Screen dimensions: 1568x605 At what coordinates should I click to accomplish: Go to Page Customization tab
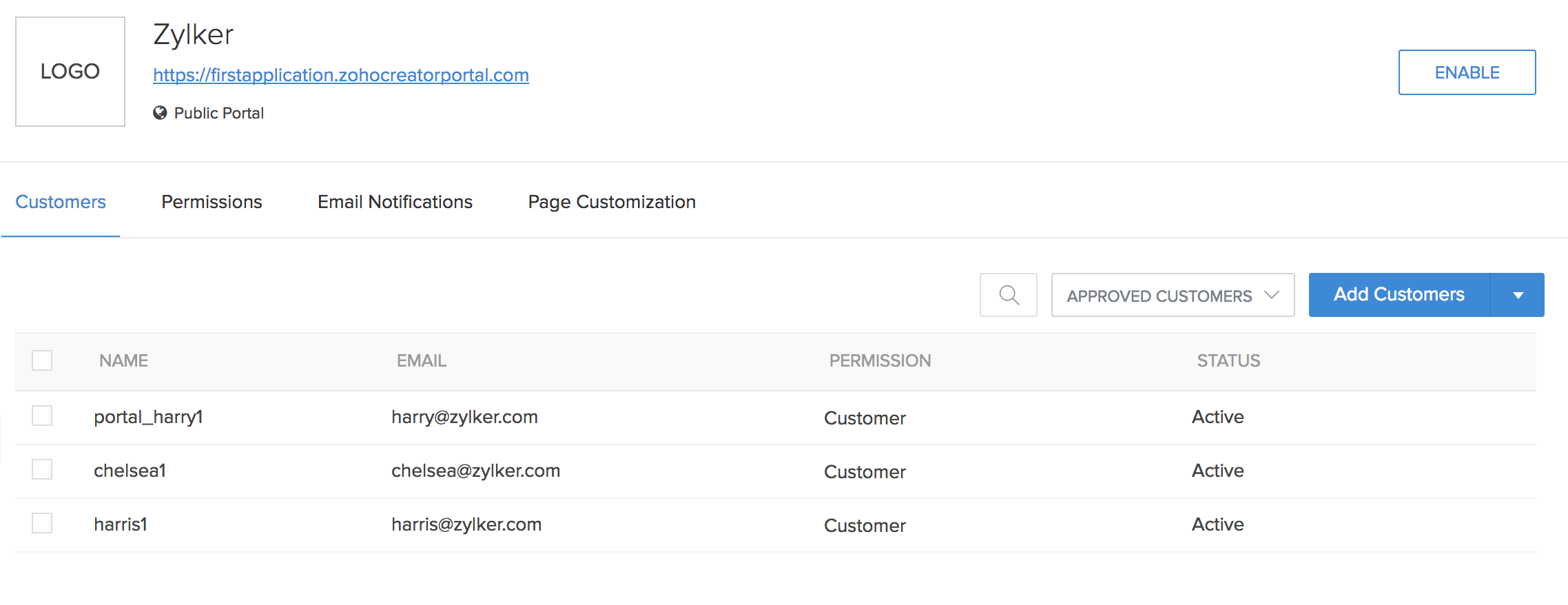tap(612, 202)
